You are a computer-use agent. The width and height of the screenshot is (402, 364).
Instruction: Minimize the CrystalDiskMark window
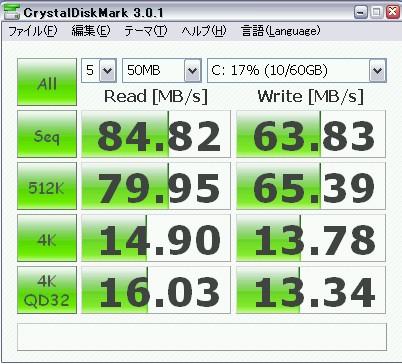(360, 13)
